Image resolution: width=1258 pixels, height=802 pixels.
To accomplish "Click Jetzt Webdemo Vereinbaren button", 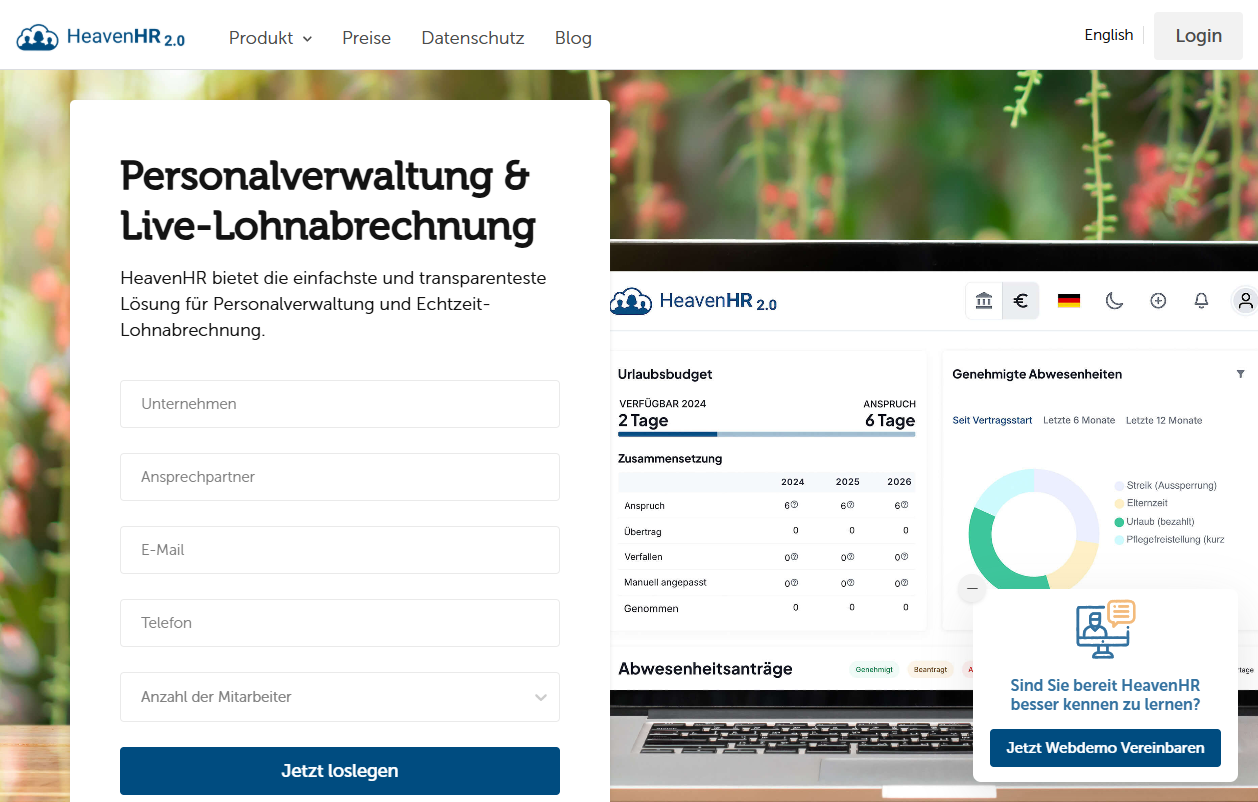I will [x=1105, y=748].
